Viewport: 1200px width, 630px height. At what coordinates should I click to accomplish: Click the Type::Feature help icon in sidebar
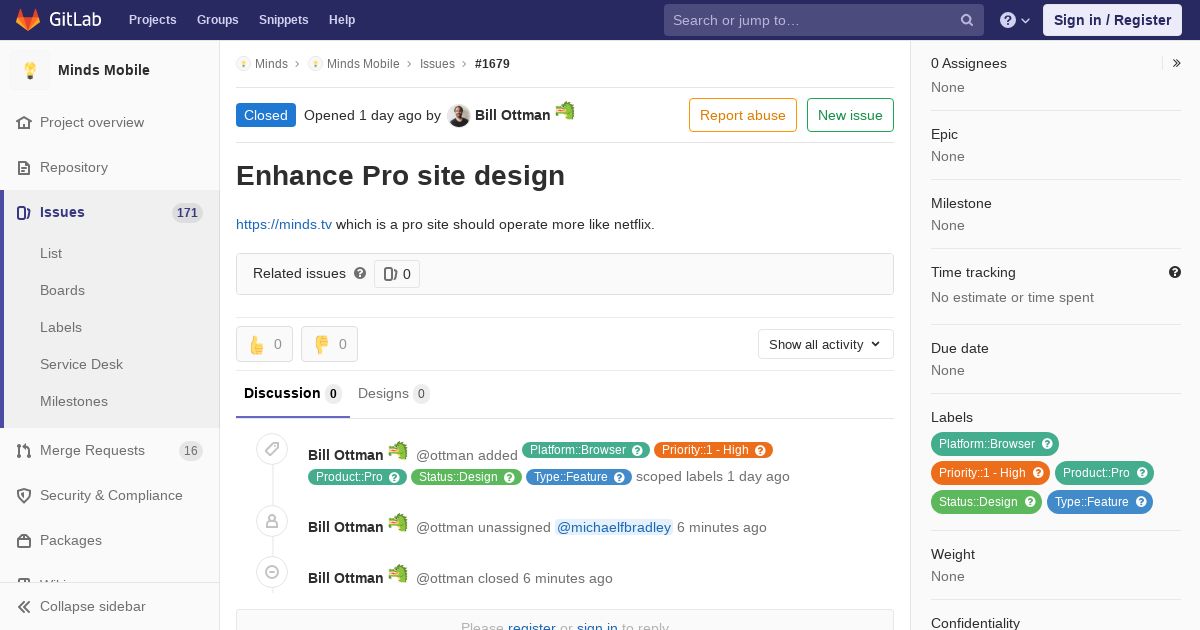pos(1141,502)
